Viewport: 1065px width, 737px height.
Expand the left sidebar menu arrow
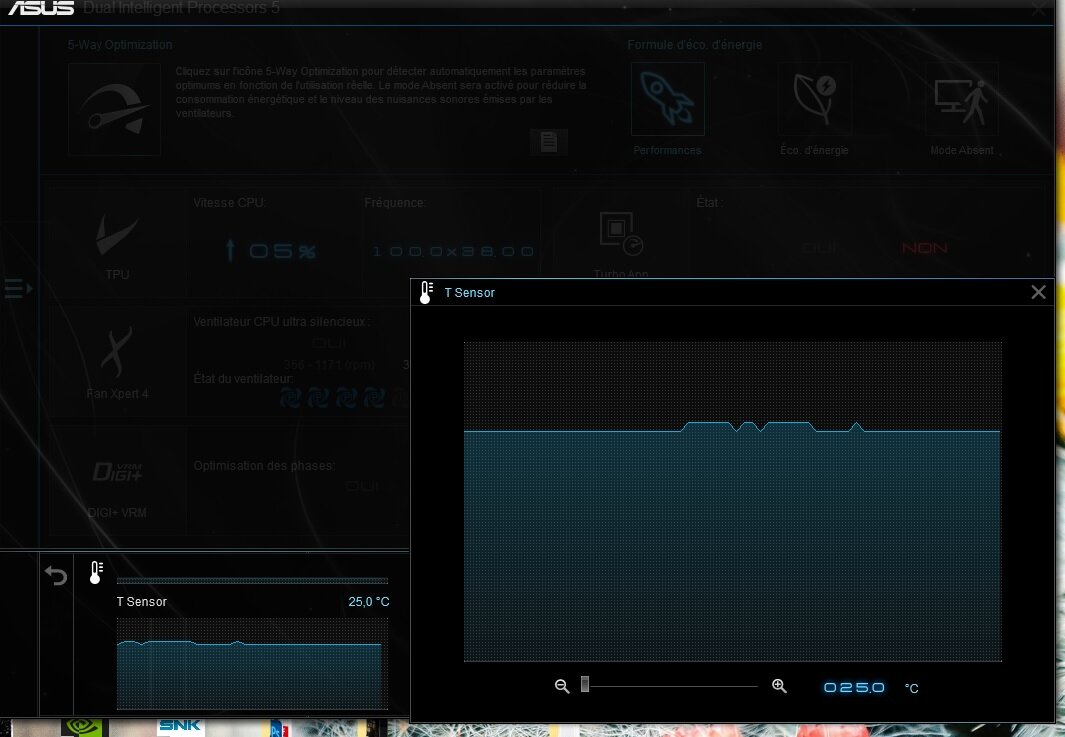click(18, 288)
